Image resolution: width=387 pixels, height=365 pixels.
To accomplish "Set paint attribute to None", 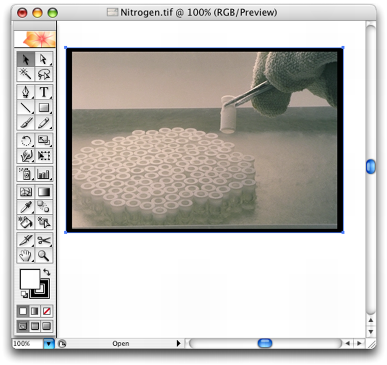I will (47, 311).
